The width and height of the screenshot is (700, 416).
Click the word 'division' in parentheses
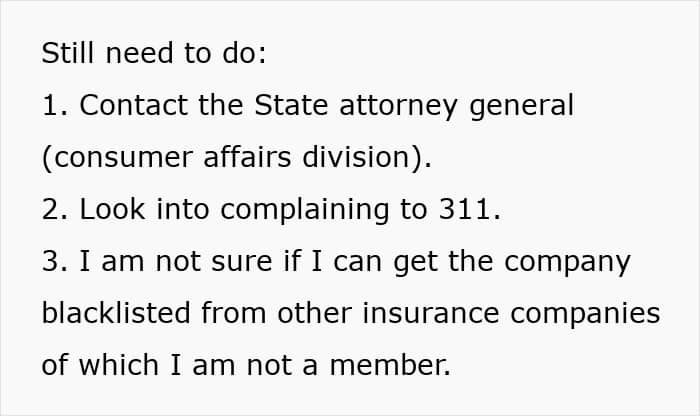tap(370, 158)
